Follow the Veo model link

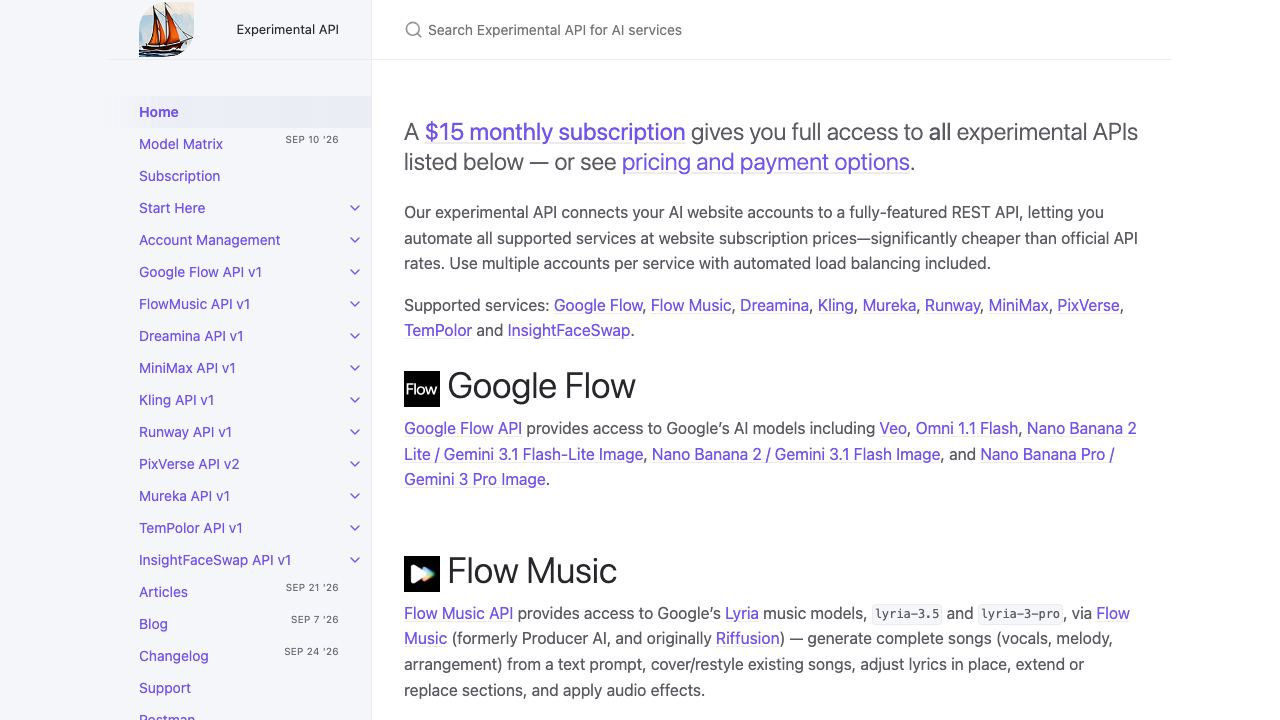[x=893, y=428]
